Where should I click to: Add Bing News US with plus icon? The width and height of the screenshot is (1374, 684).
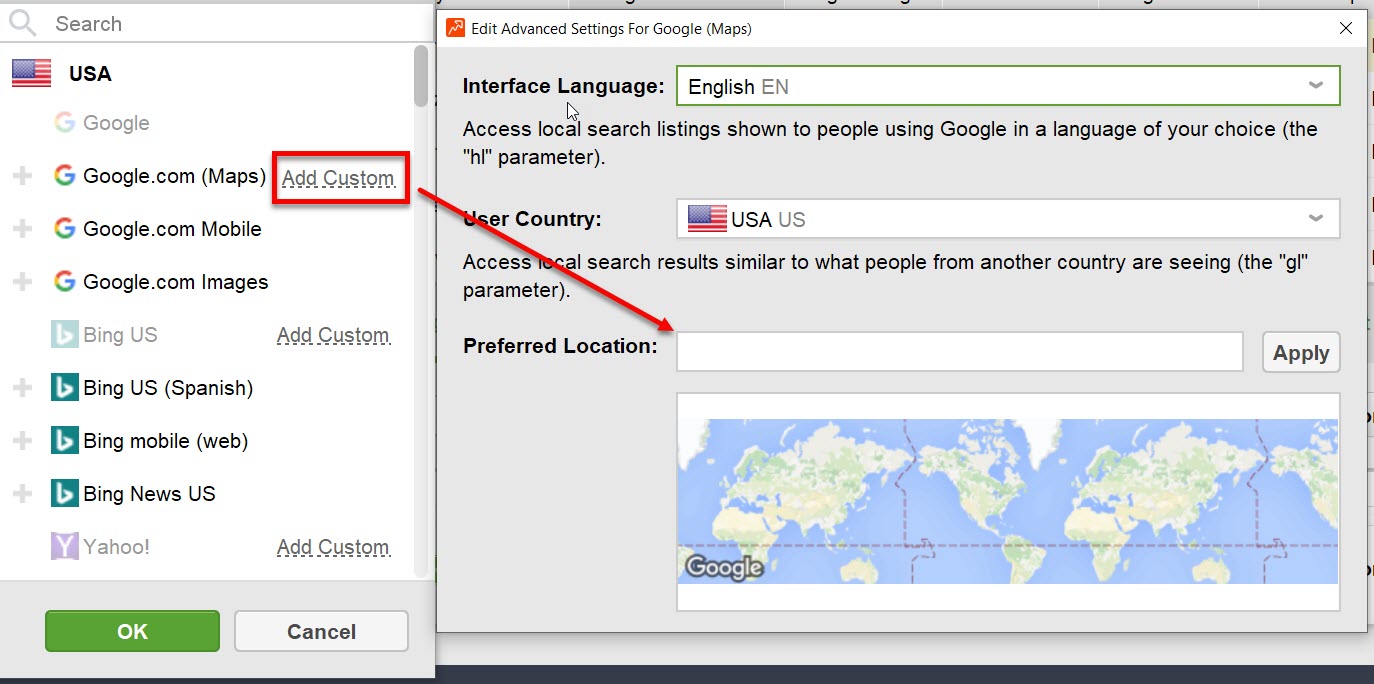point(22,494)
